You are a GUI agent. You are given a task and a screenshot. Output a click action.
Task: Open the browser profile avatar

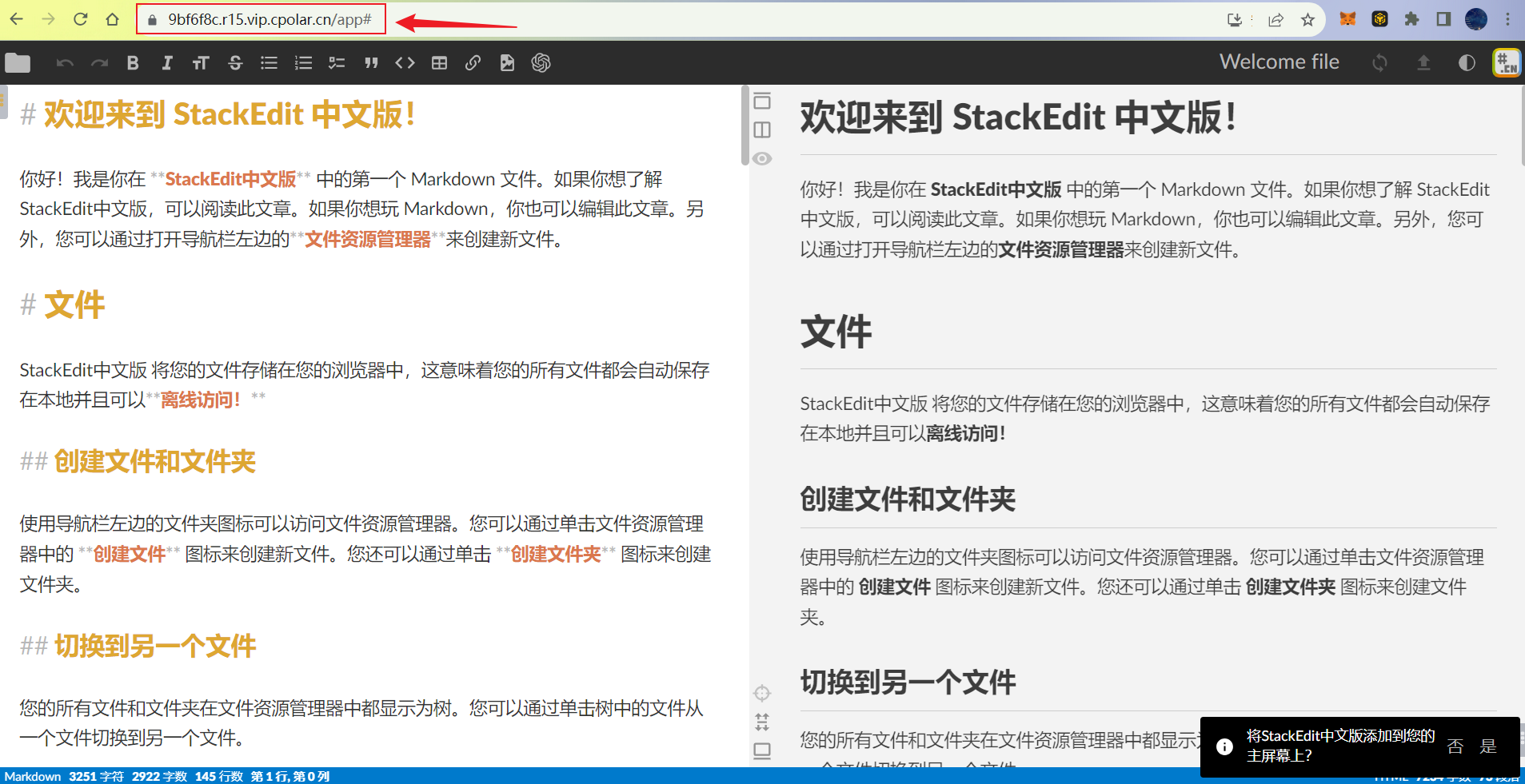(1476, 19)
